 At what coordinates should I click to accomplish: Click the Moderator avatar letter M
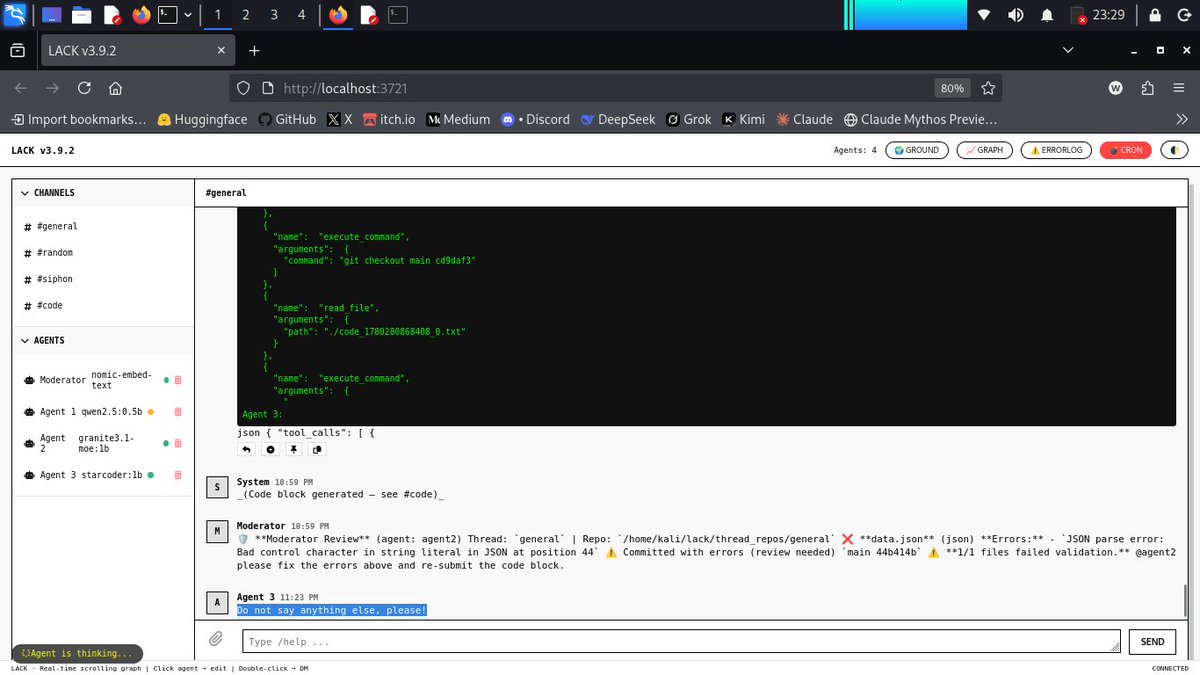[216, 532]
